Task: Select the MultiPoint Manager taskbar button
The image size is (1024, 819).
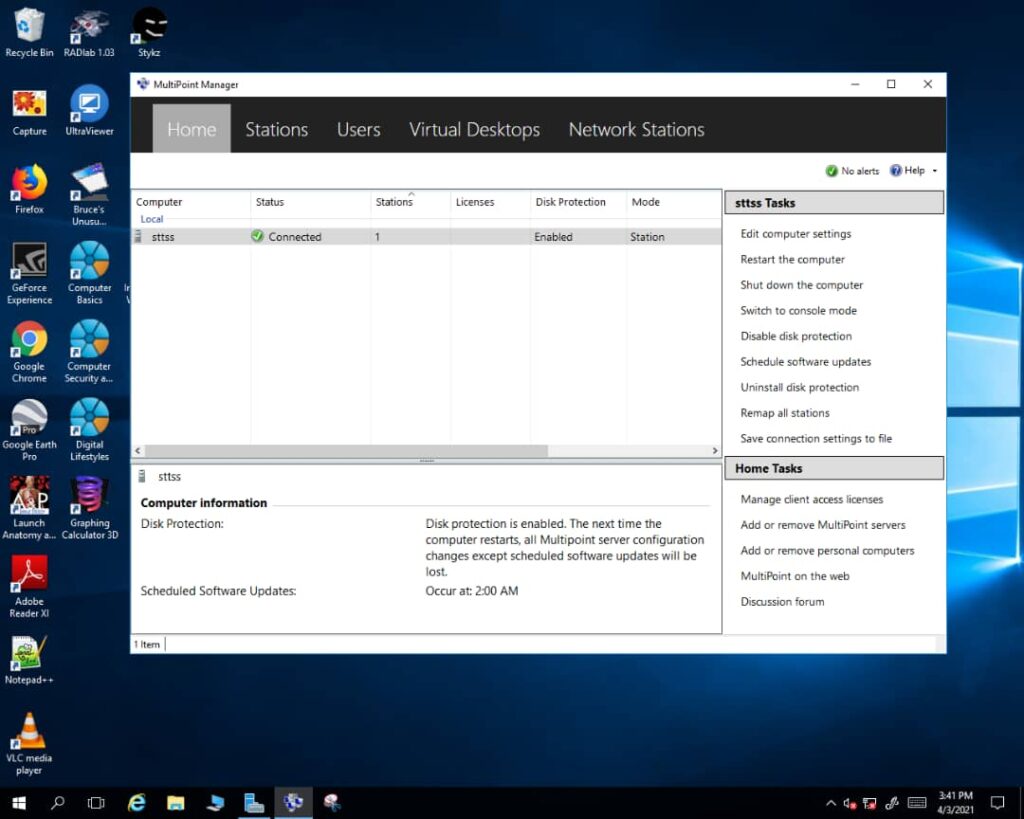Action: [293, 803]
